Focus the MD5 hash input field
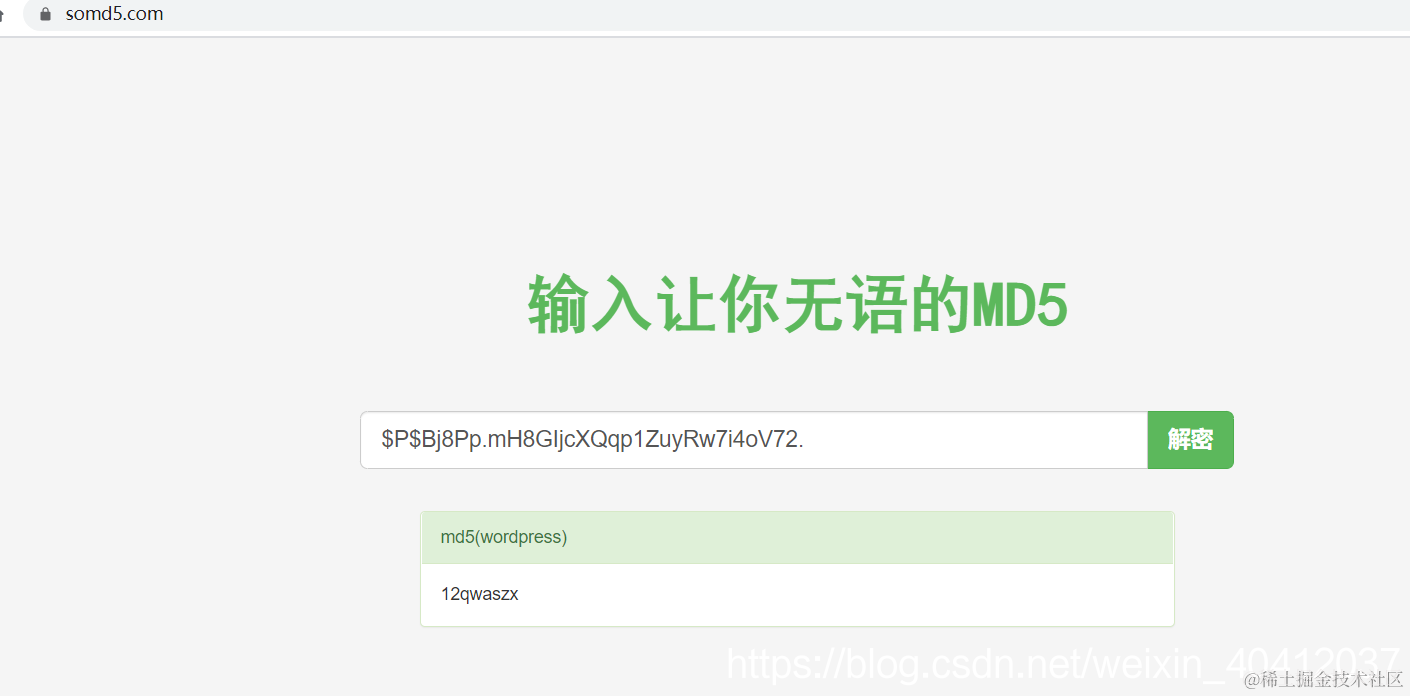This screenshot has width=1410, height=696. [x=754, y=440]
